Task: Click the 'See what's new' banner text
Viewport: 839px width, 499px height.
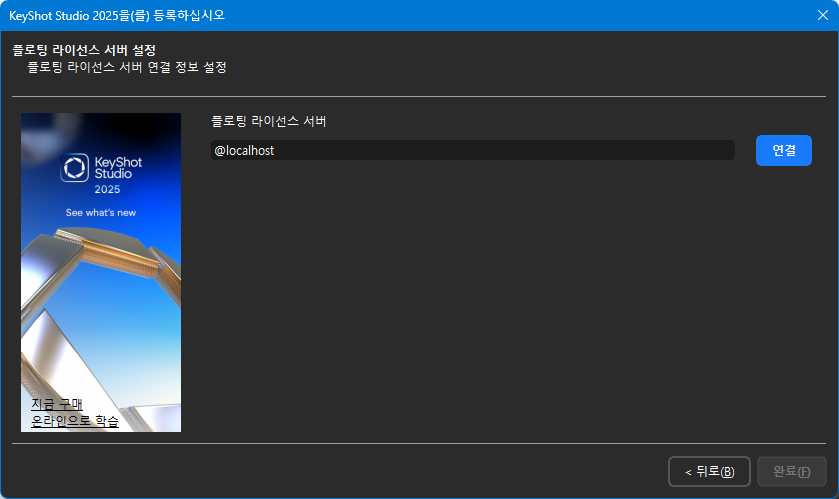Action: (x=101, y=212)
